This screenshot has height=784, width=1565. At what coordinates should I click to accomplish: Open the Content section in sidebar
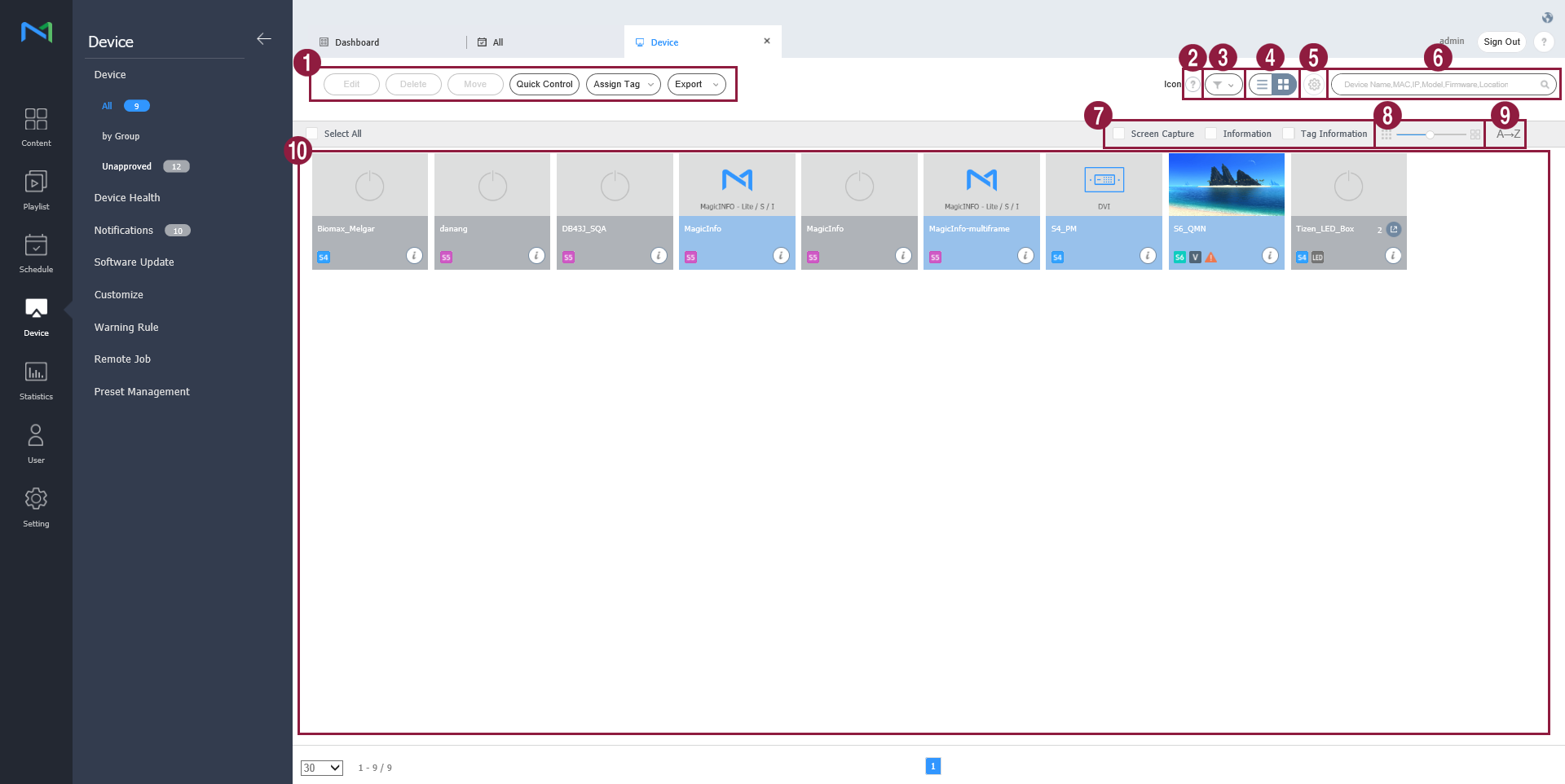coord(36,126)
